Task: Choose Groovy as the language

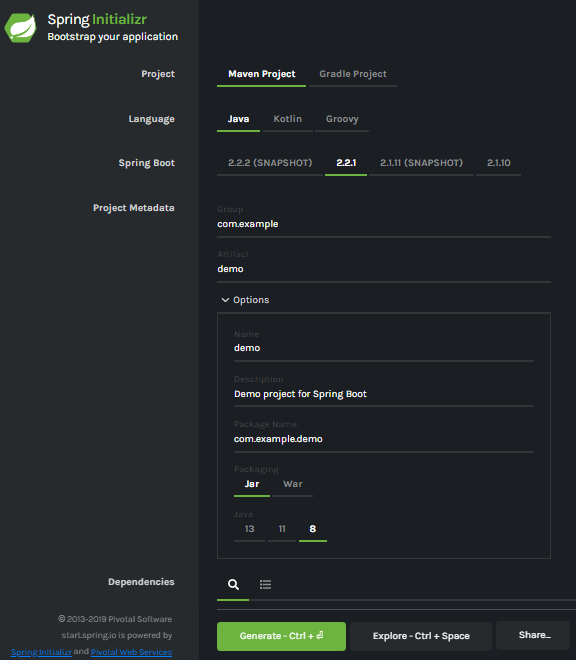Action: 342,119
